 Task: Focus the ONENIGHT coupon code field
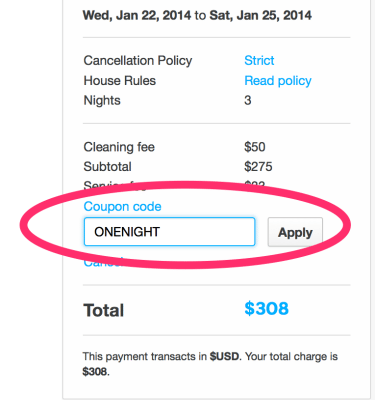[169, 232]
